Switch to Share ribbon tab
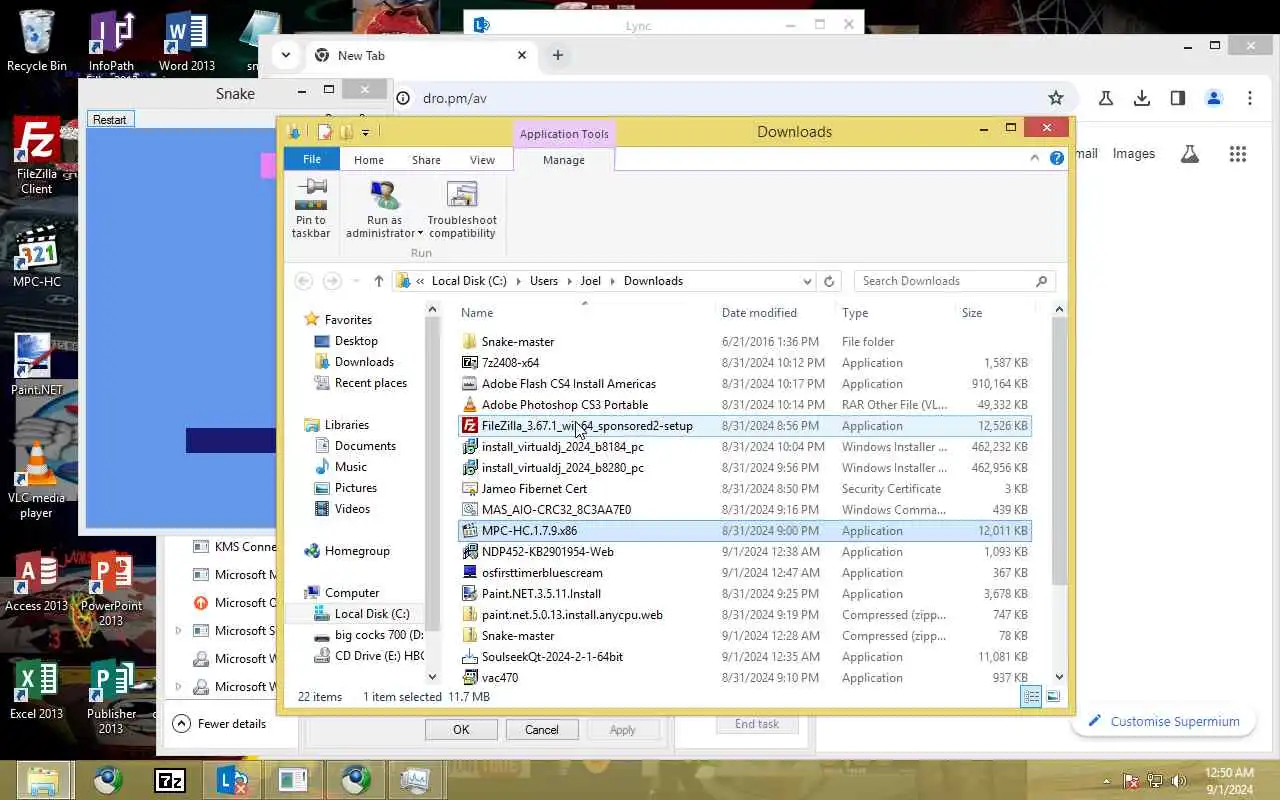1280x800 pixels. [426, 160]
